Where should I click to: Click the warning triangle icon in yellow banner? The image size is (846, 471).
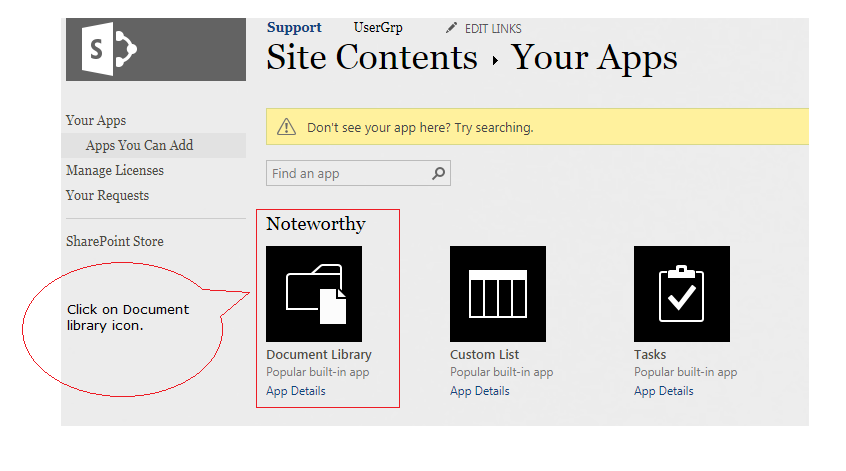click(286, 127)
